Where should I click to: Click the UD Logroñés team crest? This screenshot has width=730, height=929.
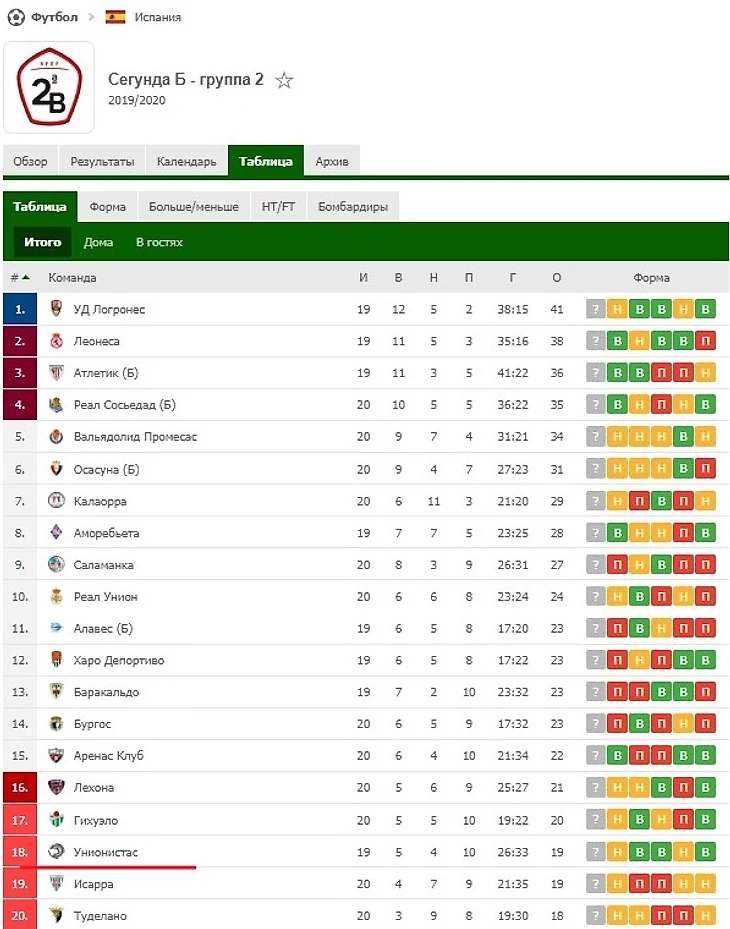coord(56,309)
